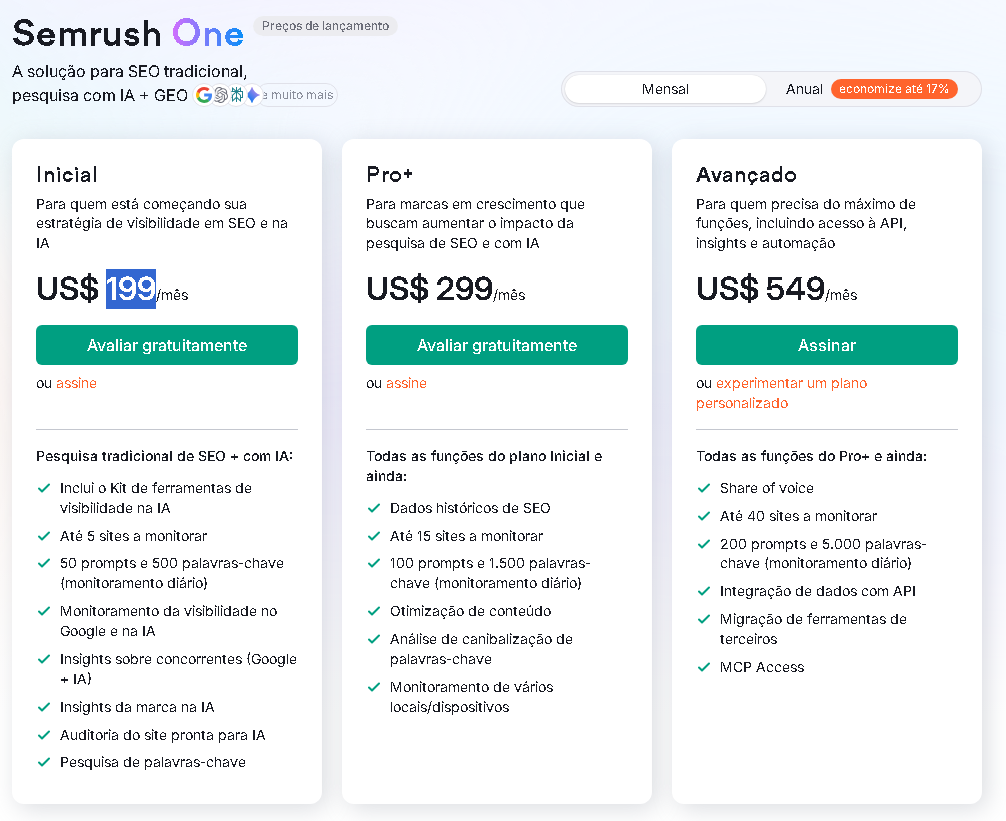Click the Google icon next to GEO
The height and width of the screenshot is (821, 1006).
tap(204, 95)
